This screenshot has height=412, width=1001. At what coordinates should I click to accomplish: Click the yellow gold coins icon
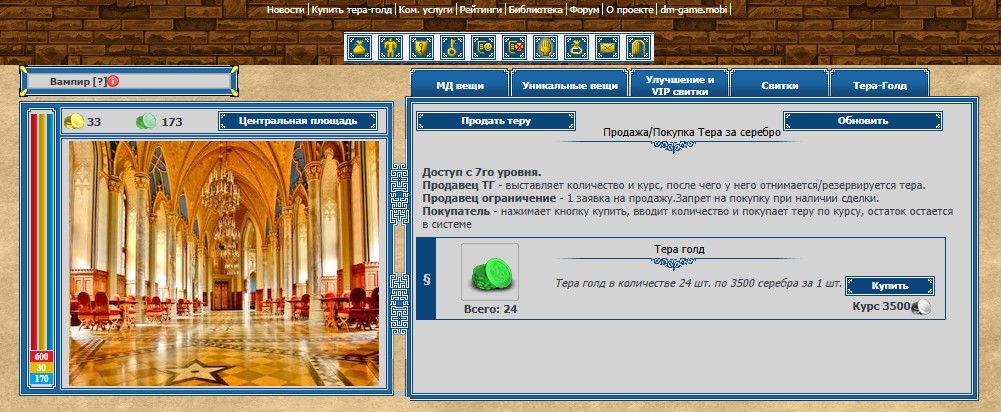coord(75,121)
